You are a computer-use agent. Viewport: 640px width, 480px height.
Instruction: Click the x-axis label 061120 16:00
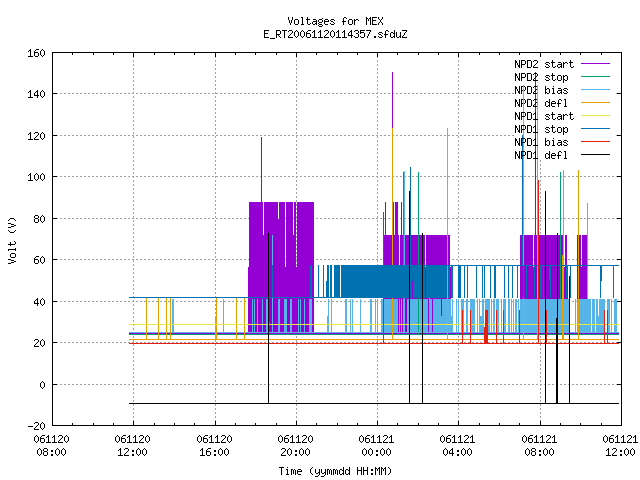[x=214, y=446]
